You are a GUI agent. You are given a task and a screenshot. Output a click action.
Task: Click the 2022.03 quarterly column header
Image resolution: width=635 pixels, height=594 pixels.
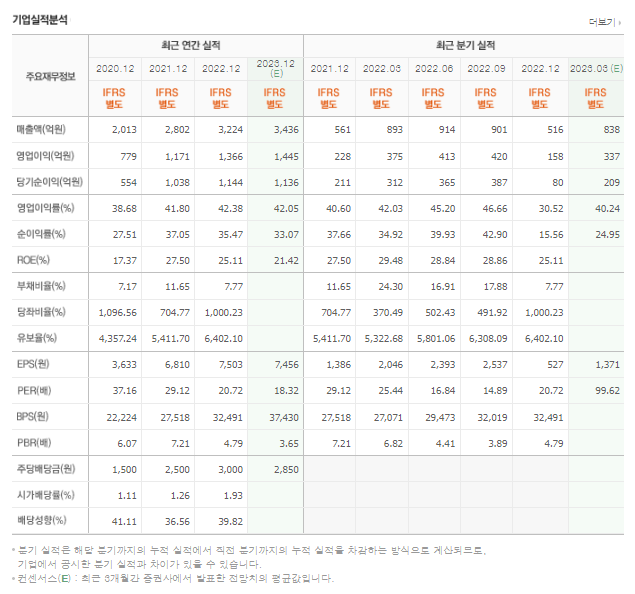click(x=382, y=69)
